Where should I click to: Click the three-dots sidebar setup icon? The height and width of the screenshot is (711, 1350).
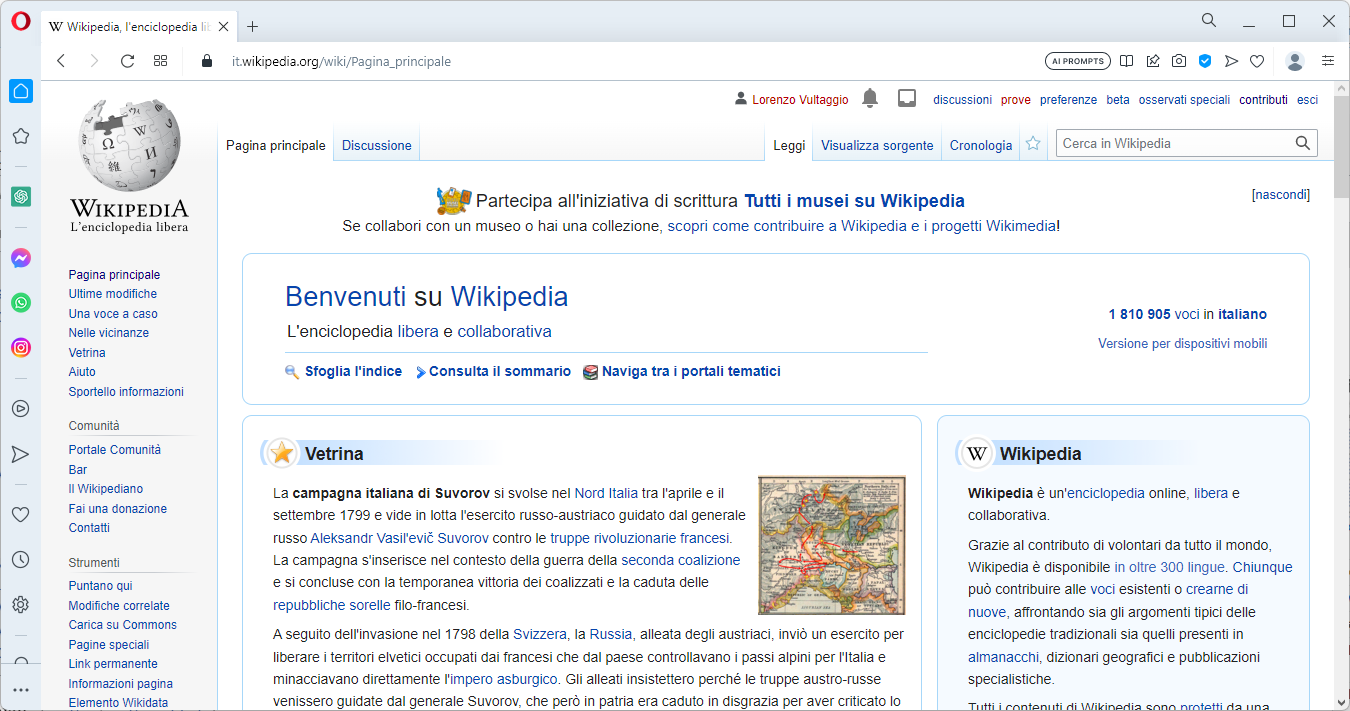tap(21, 690)
